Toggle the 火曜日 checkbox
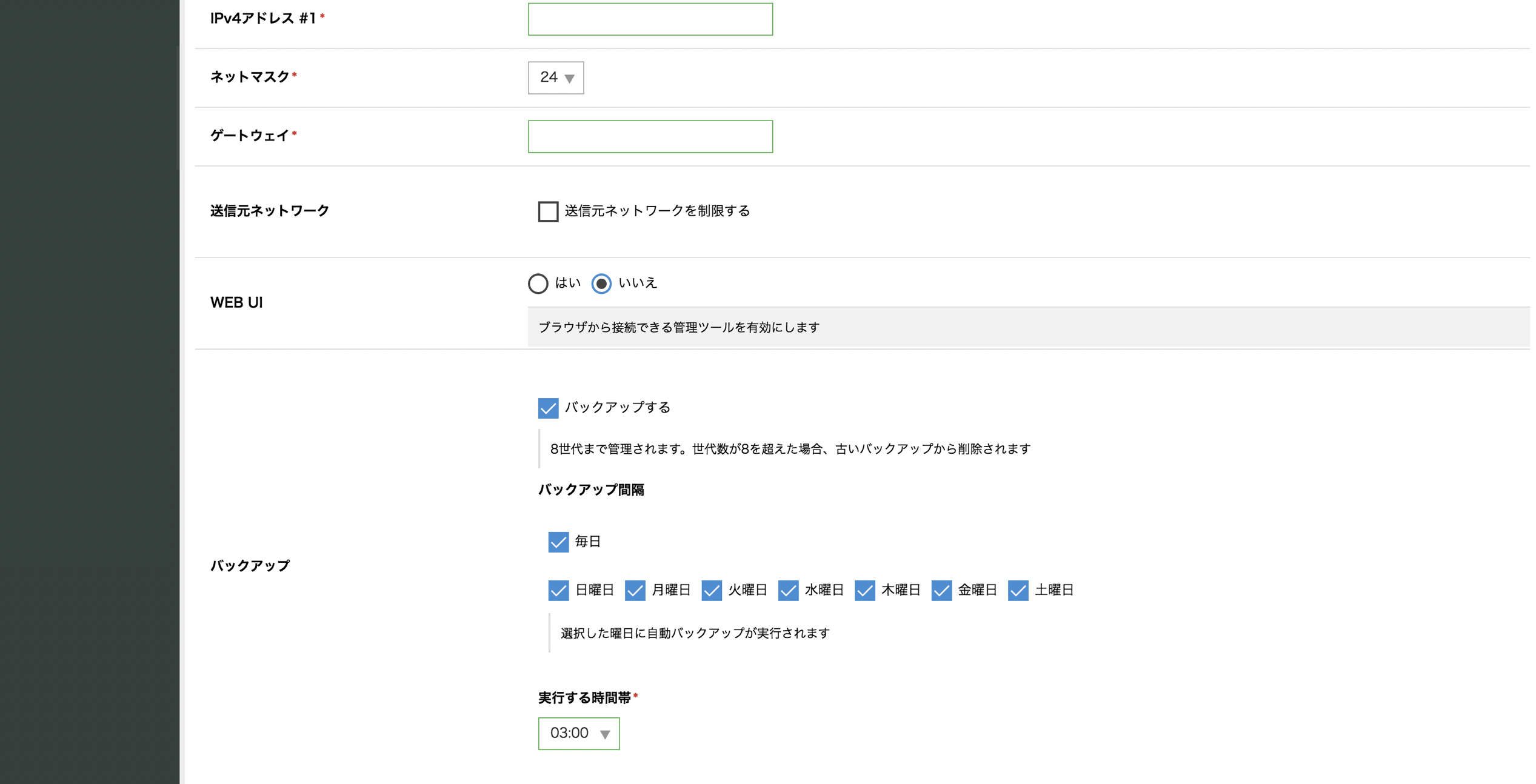 tap(712, 590)
